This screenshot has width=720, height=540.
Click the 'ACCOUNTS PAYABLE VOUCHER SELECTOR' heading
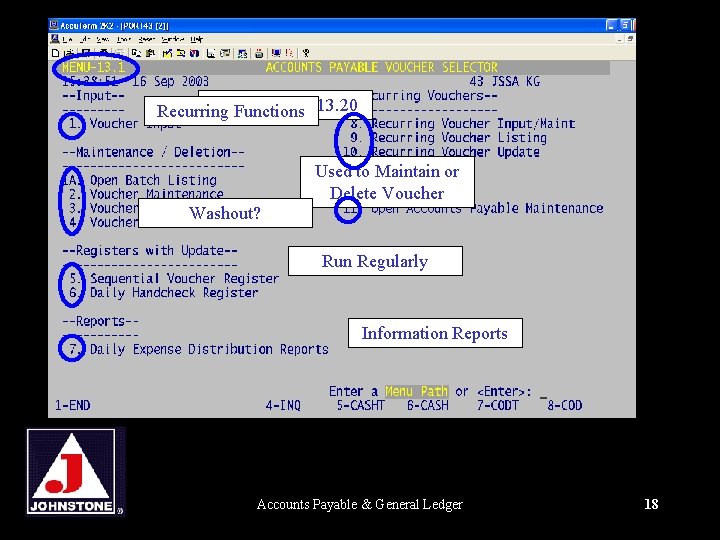point(382,68)
